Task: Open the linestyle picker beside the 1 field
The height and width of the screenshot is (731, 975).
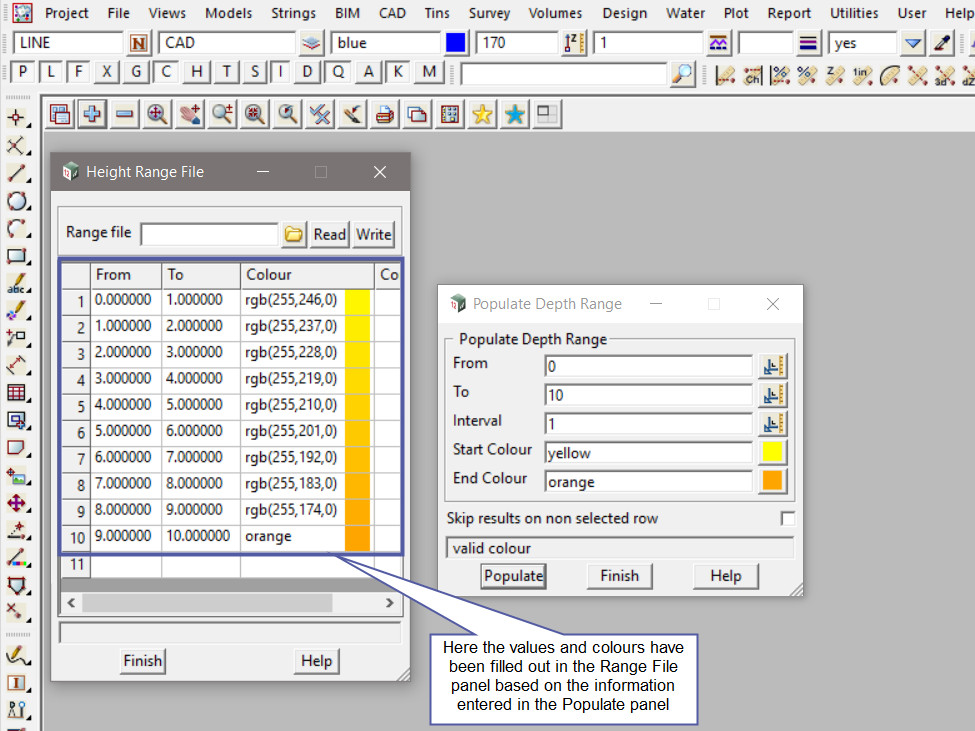Action: click(718, 43)
